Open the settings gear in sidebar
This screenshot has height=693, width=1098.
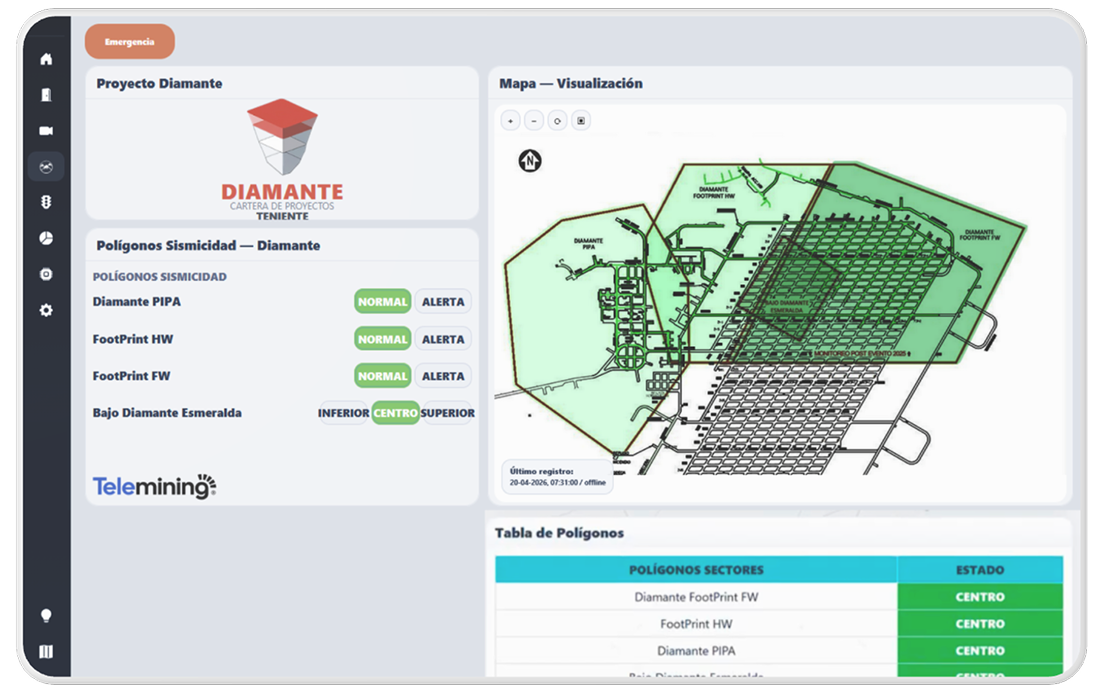(x=46, y=310)
